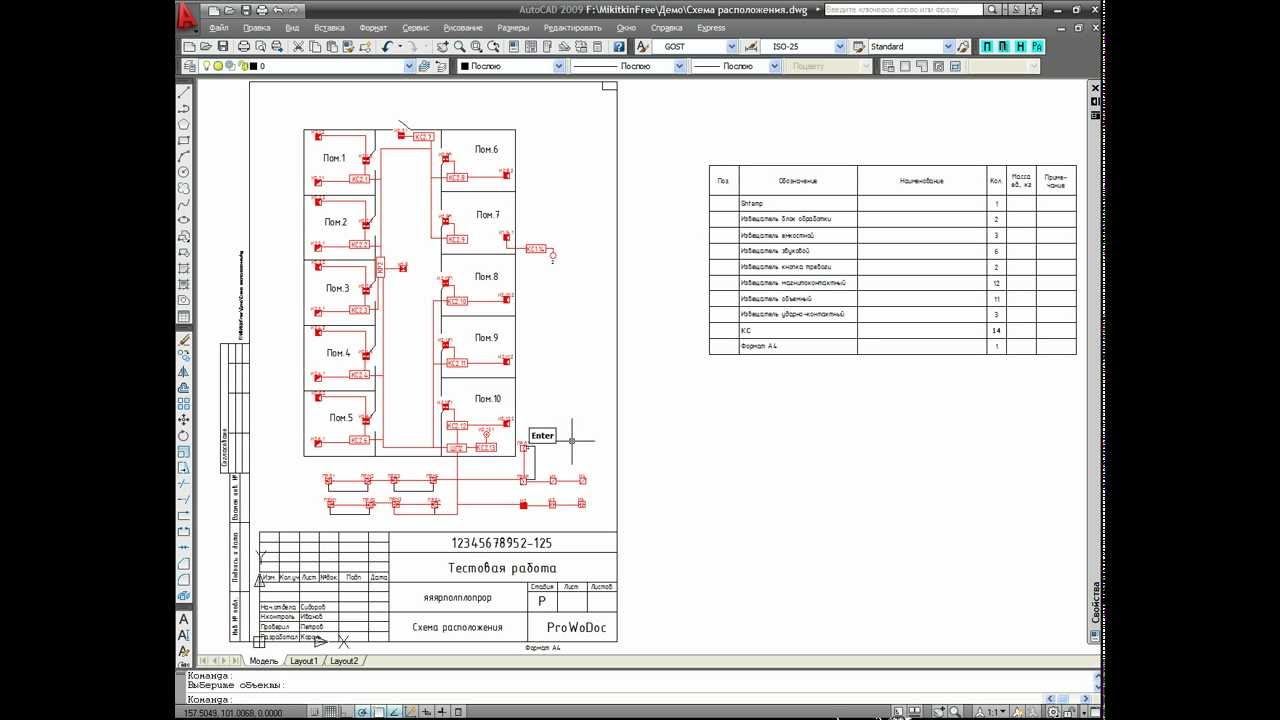Expand the ISO-25 dimension style dropdown
The height and width of the screenshot is (720, 1280).
click(x=840, y=46)
